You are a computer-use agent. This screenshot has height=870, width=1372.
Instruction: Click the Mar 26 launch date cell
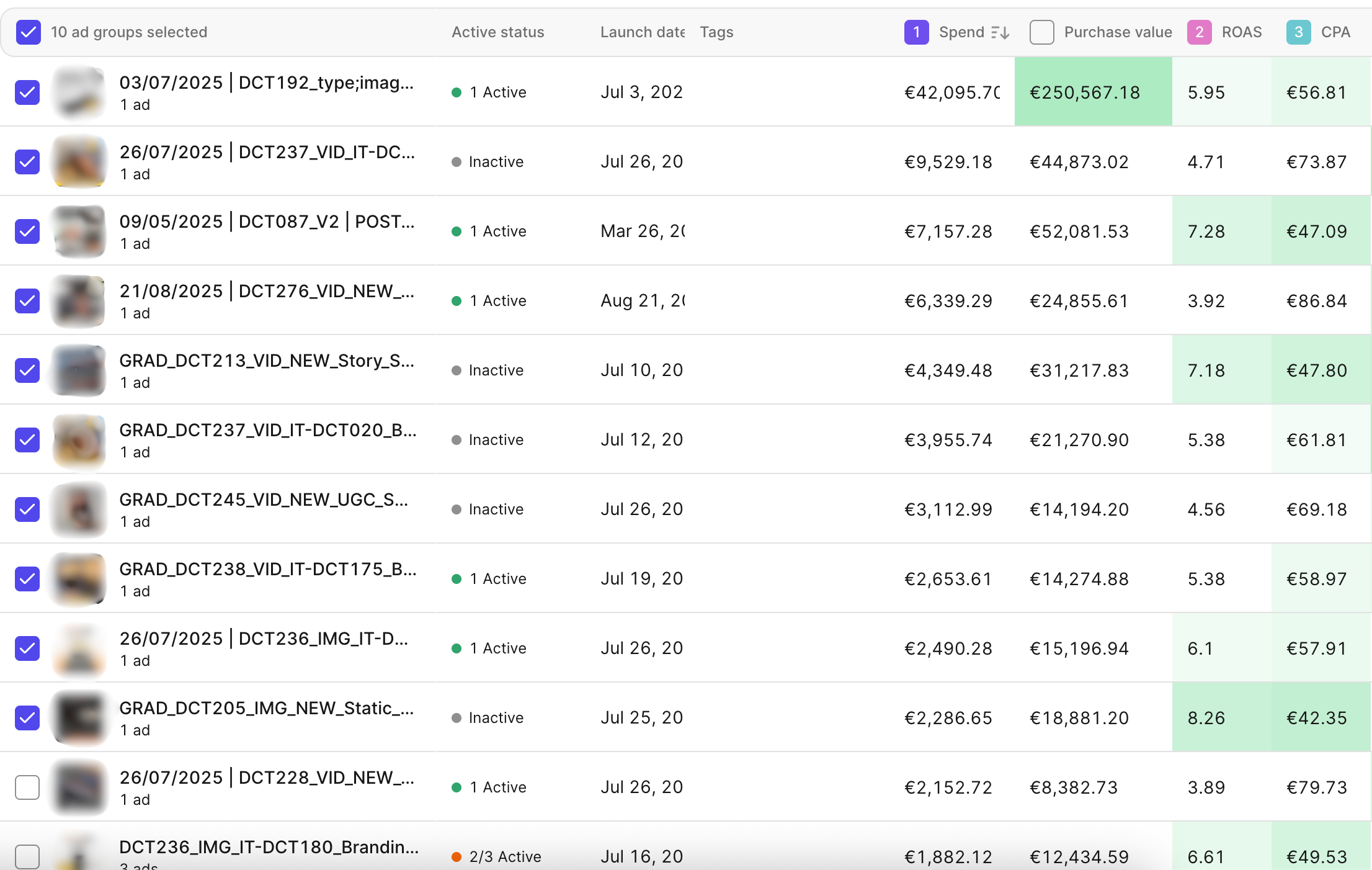(643, 231)
